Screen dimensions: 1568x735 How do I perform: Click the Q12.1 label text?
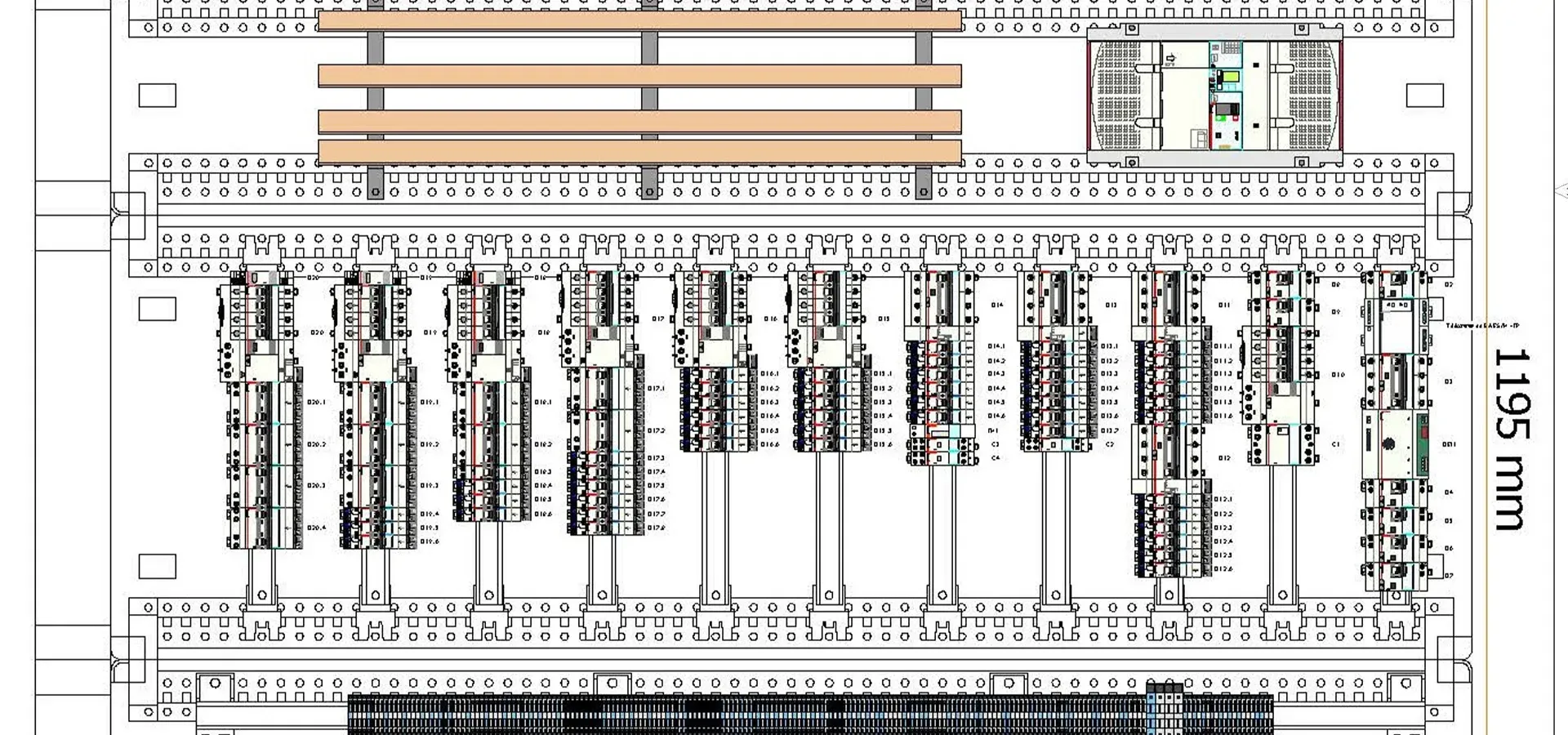(x=1223, y=499)
